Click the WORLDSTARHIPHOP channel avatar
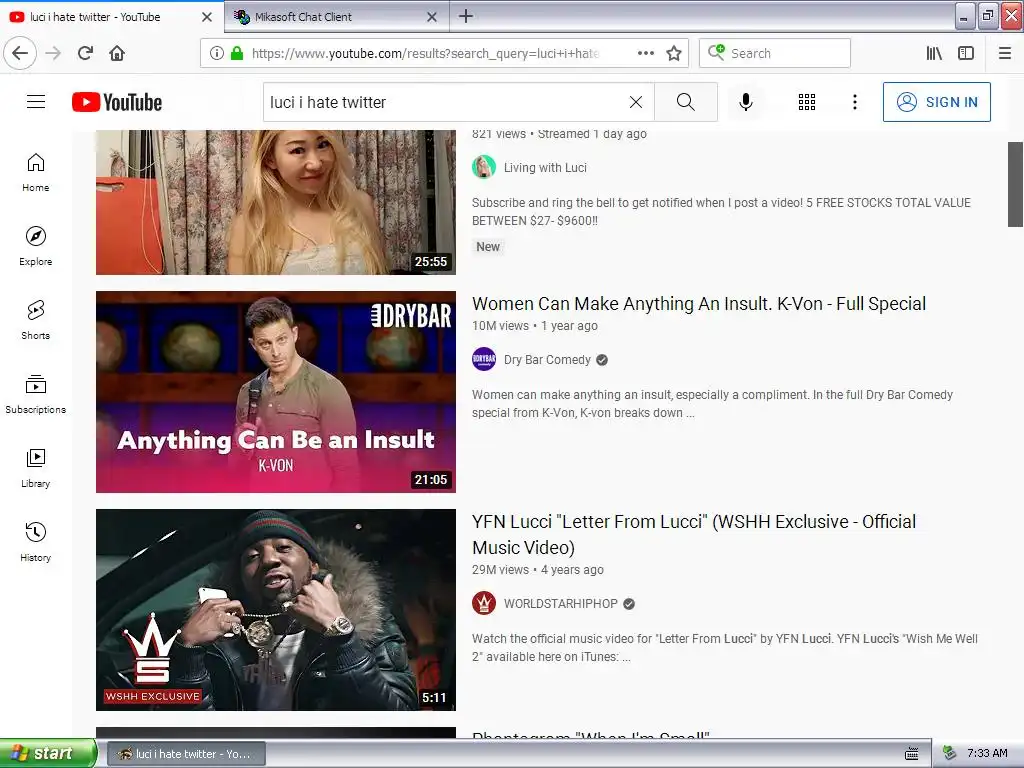This screenshot has width=1024, height=768. (x=484, y=603)
